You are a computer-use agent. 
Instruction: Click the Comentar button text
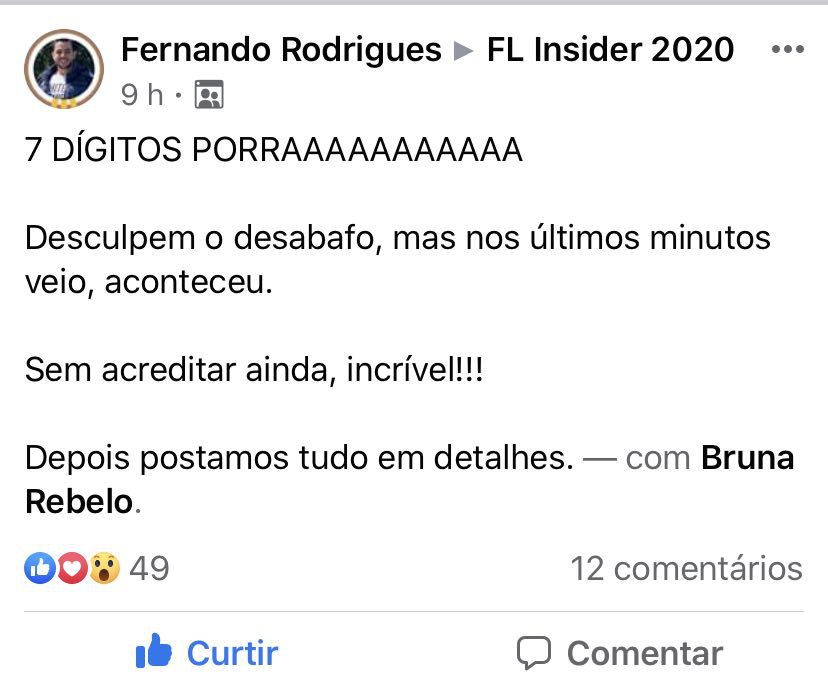point(645,654)
